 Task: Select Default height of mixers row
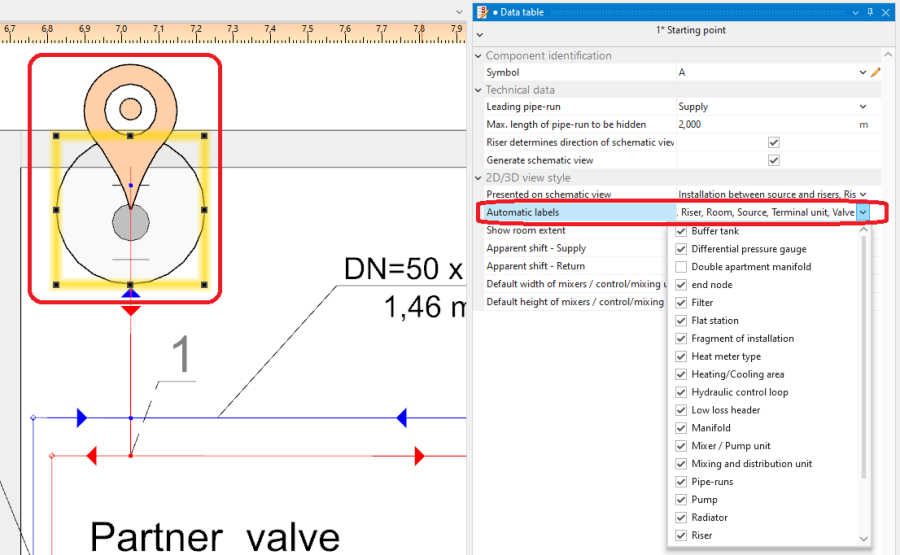tap(576, 301)
